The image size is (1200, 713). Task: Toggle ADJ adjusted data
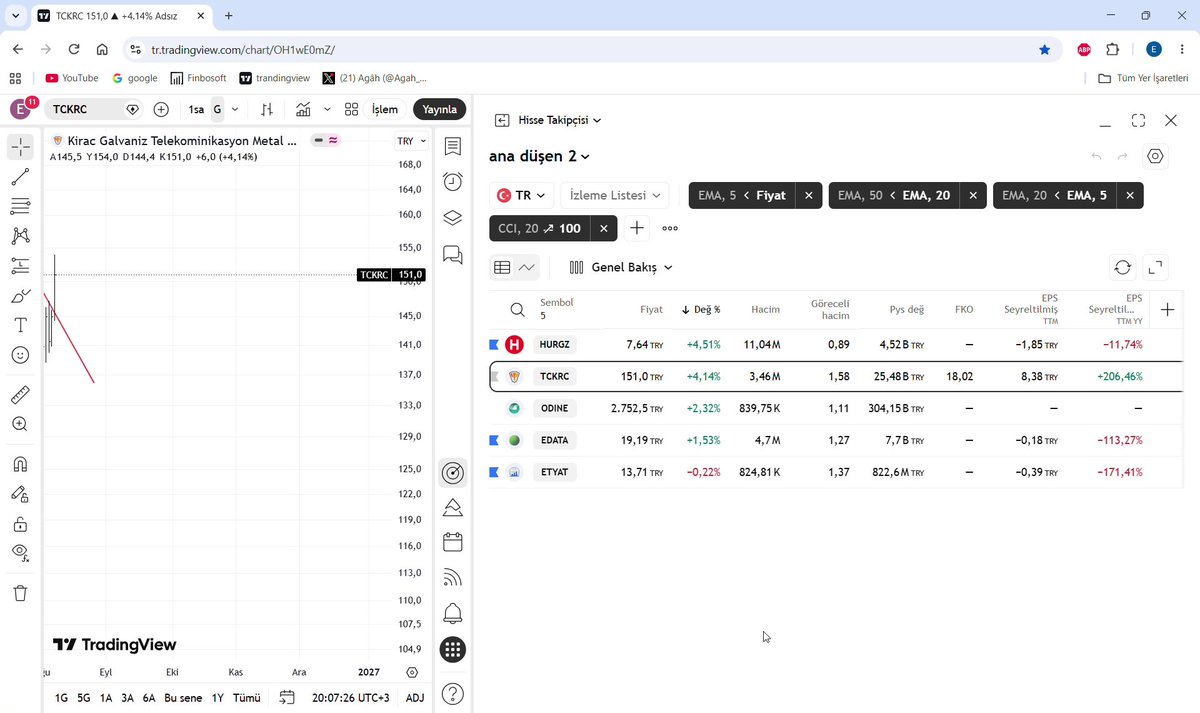[415, 698]
